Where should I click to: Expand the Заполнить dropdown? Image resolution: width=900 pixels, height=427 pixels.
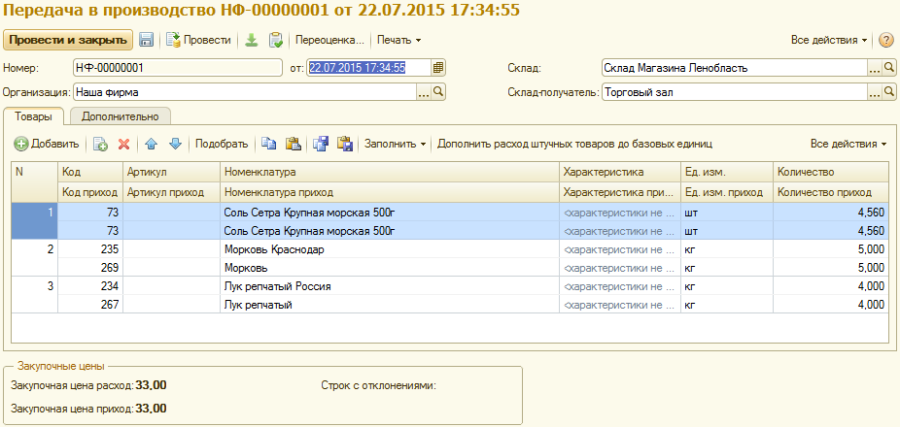coord(396,144)
